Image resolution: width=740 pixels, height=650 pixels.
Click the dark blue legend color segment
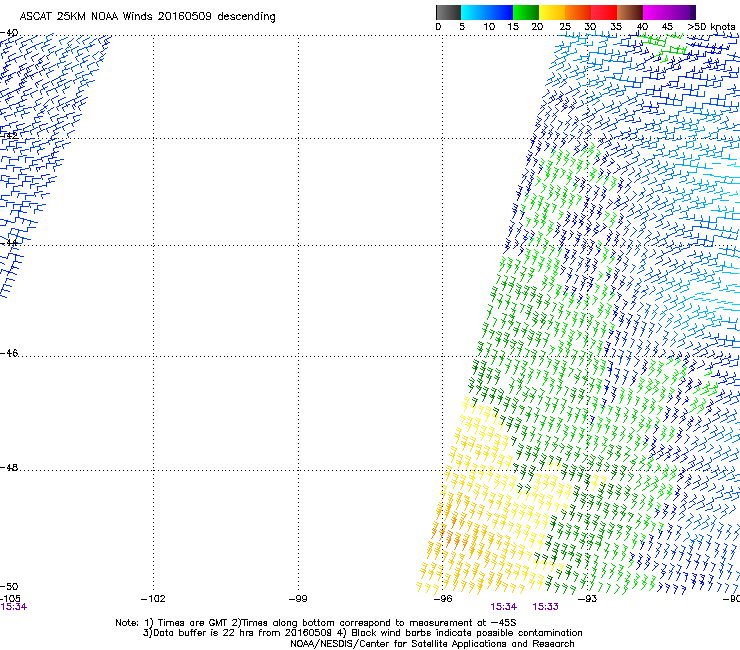point(500,12)
